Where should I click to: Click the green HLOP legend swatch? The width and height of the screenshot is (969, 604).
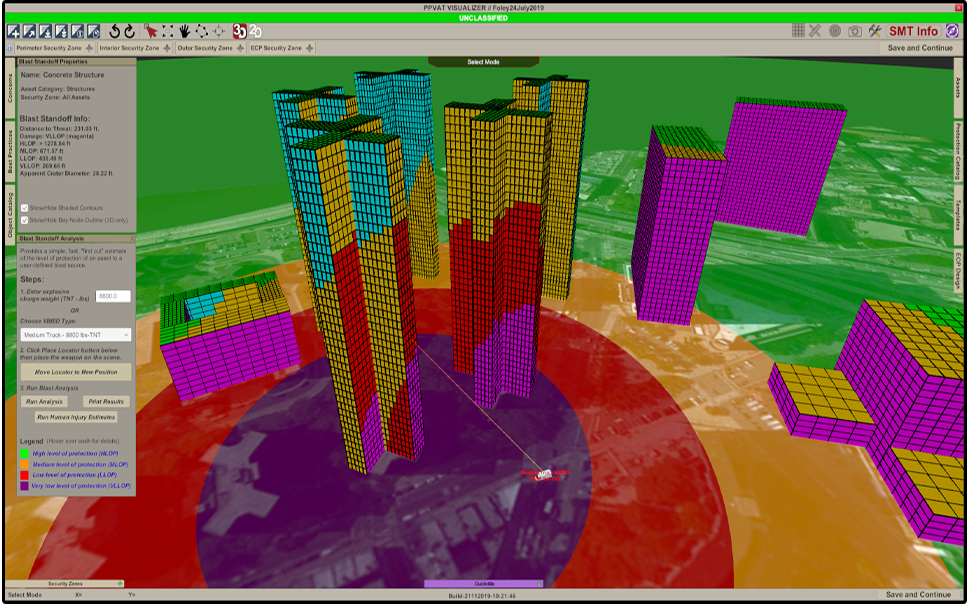[24, 452]
